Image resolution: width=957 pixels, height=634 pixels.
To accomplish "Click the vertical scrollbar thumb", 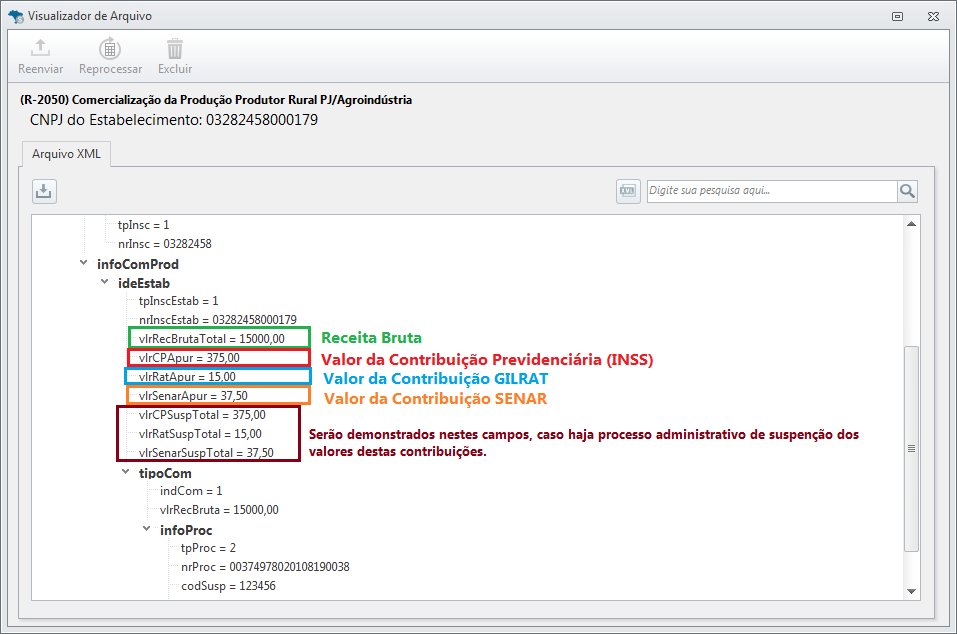I will point(911,449).
